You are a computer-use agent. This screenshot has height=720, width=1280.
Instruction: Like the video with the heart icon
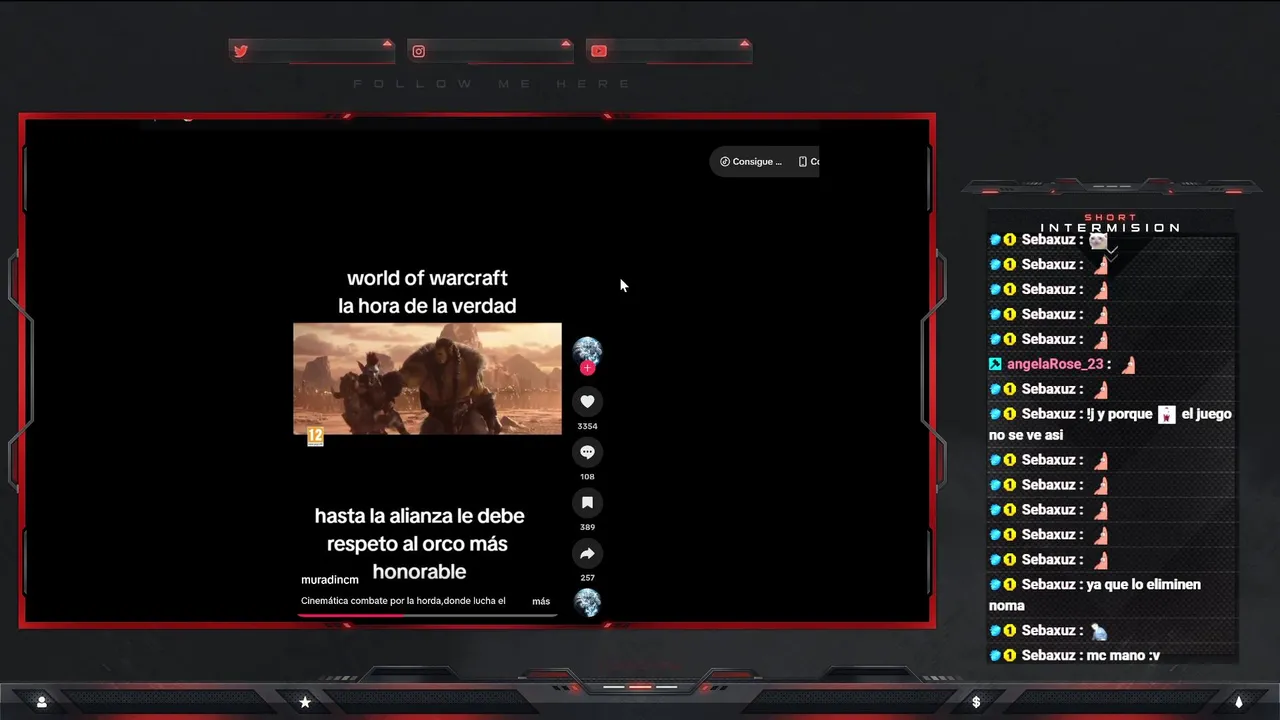click(x=587, y=401)
